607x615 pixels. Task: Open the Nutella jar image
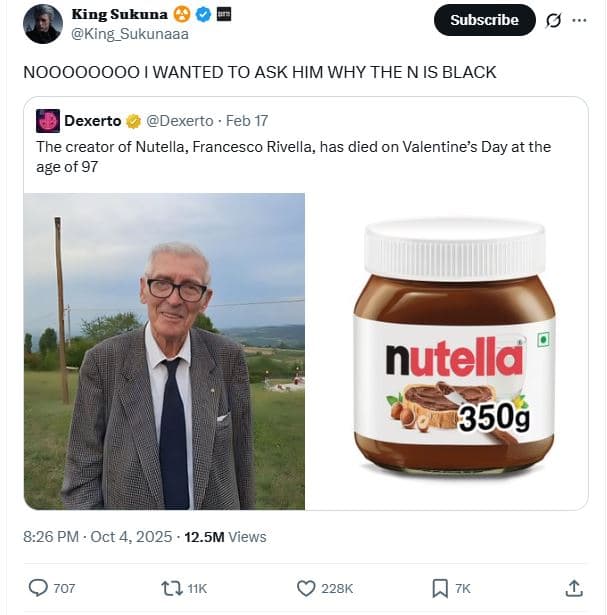coord(447,351)
